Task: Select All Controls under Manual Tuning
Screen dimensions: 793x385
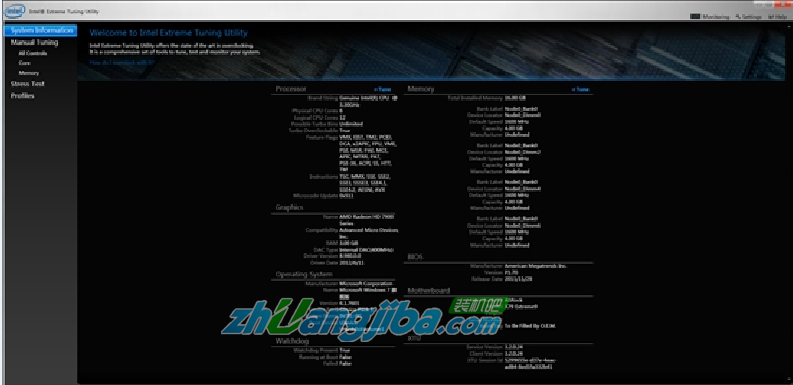Action: [x=32, y=53]
